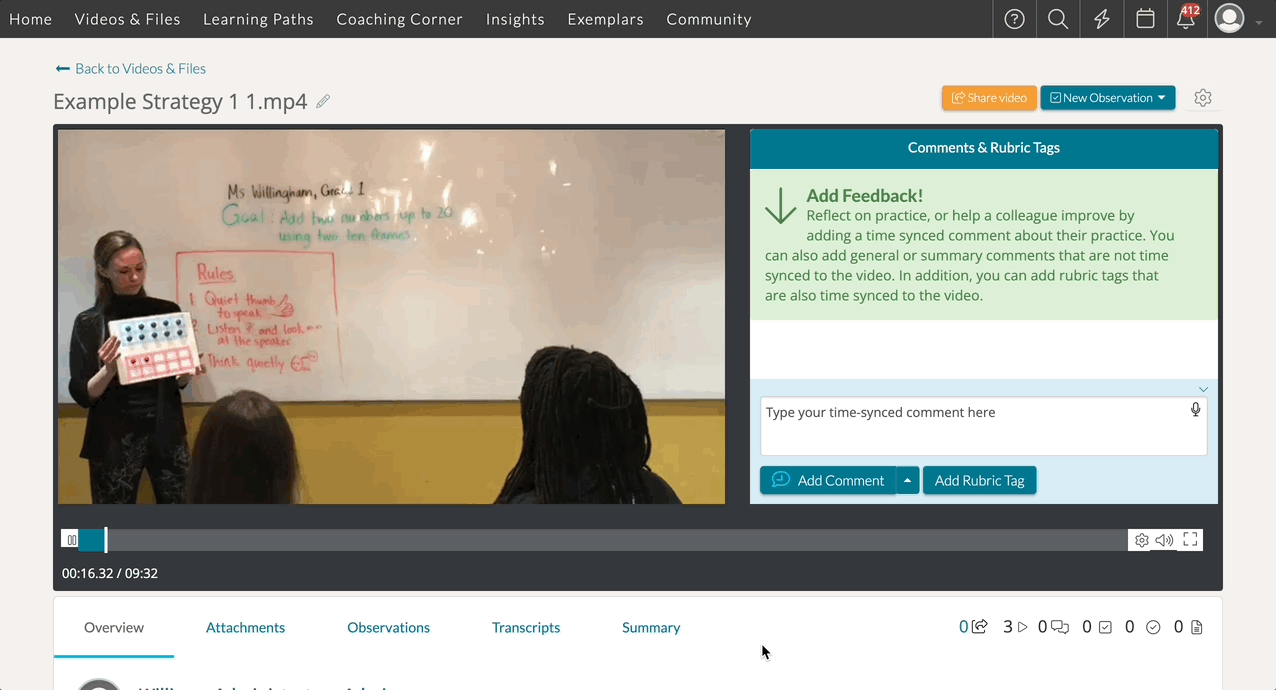Screen dimensions: 1276x690
Task: Pause the video playback
Action: [x=71, y=540]
